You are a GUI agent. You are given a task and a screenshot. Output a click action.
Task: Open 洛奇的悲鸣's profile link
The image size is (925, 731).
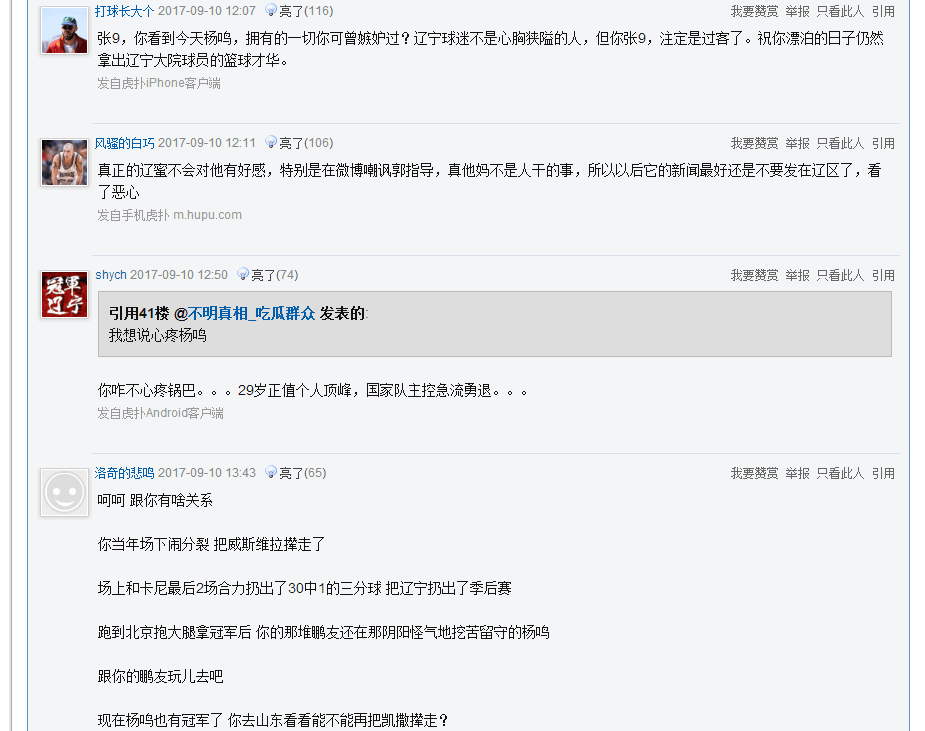click(x=124, y=473)
